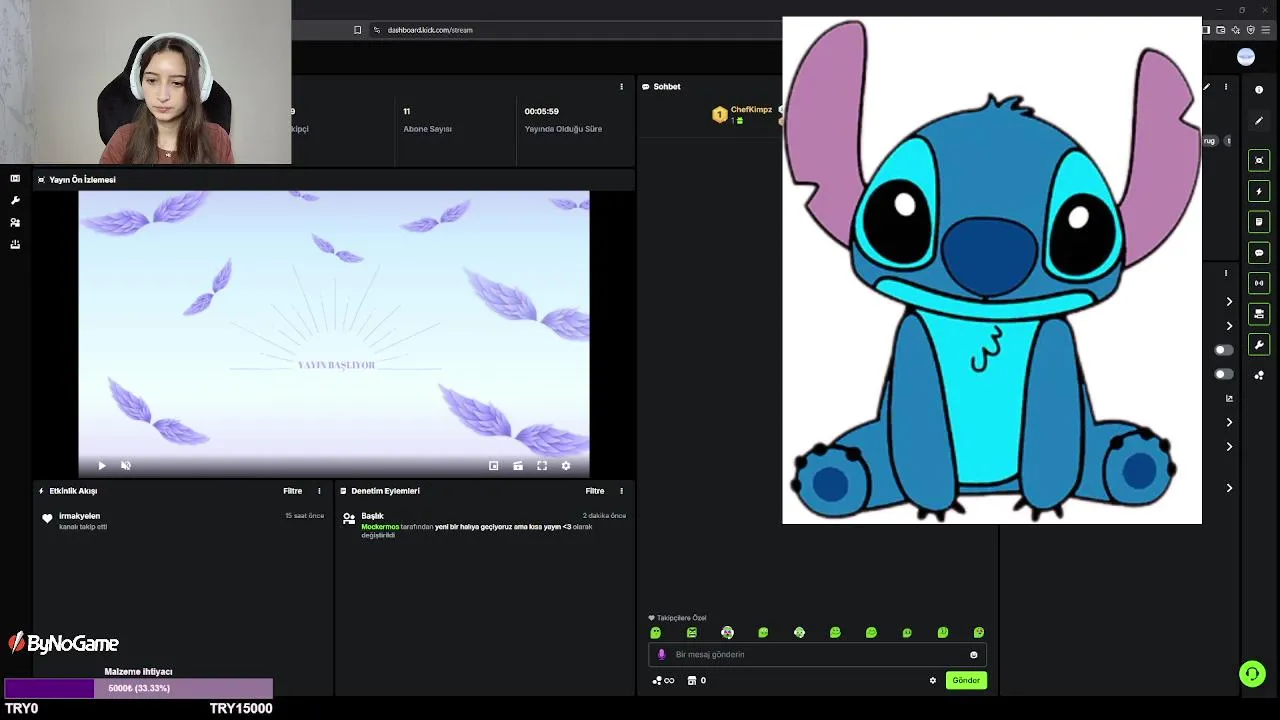Open the green support headset button

(x=1252, y=674)
